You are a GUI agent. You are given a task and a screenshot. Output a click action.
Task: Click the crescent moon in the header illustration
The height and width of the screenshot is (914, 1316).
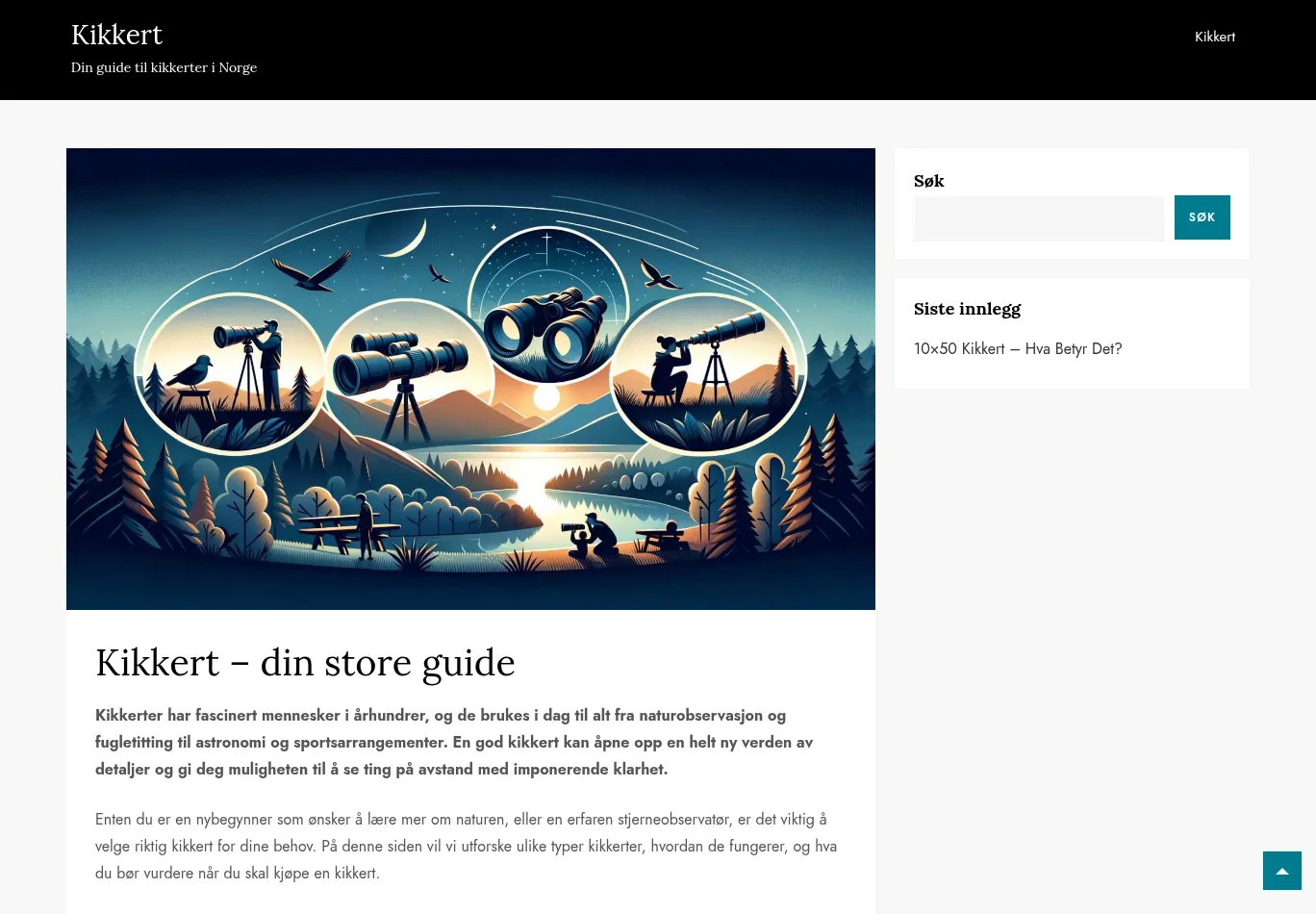click(402, 239)
